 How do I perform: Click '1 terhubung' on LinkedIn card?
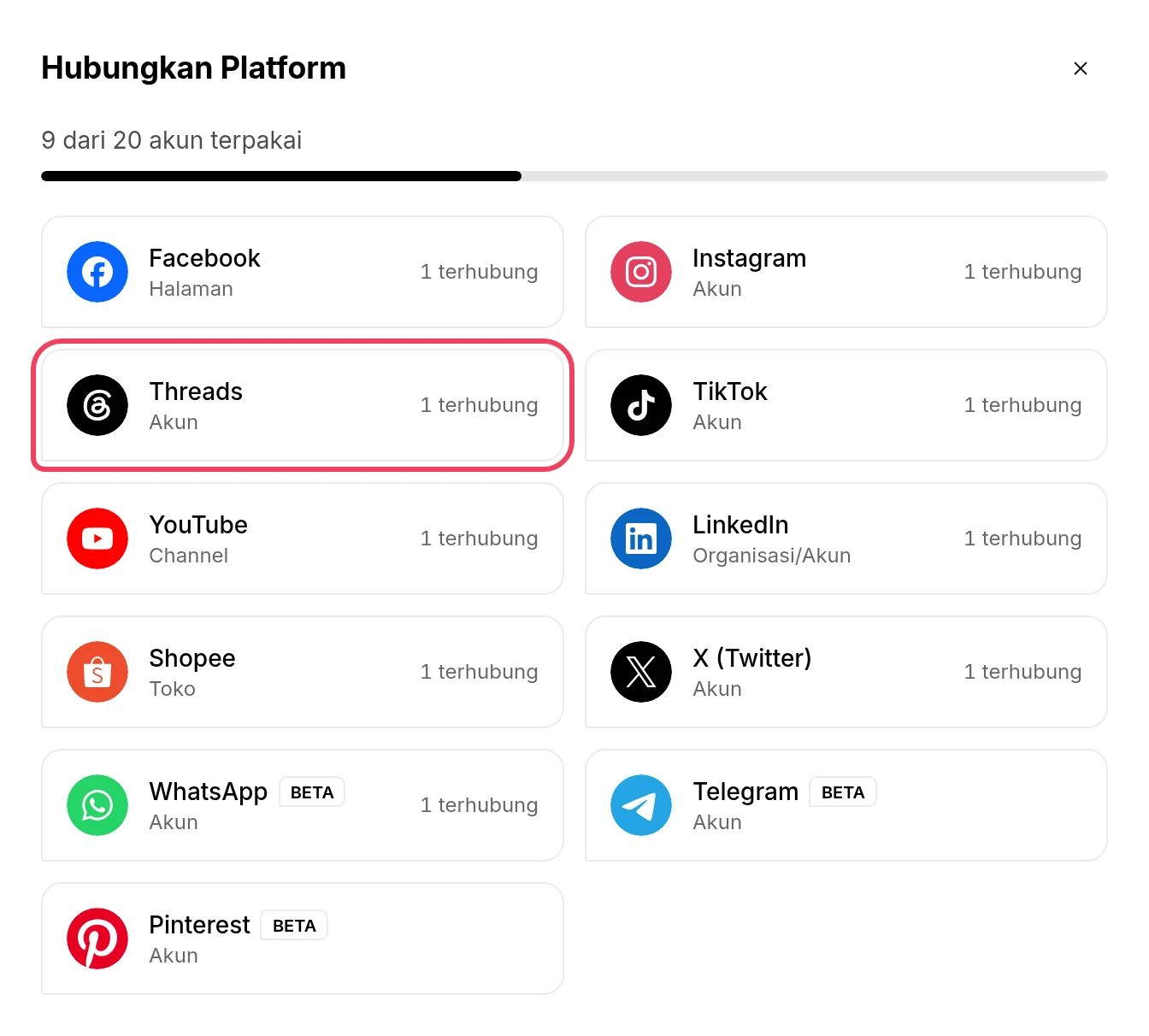pos(1022,539)
